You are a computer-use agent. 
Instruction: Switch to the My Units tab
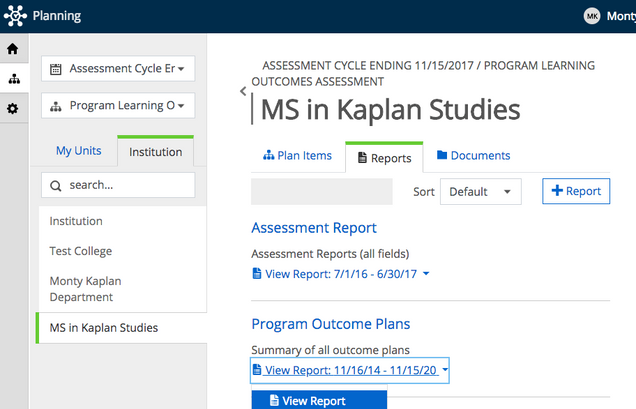(79, 151)
